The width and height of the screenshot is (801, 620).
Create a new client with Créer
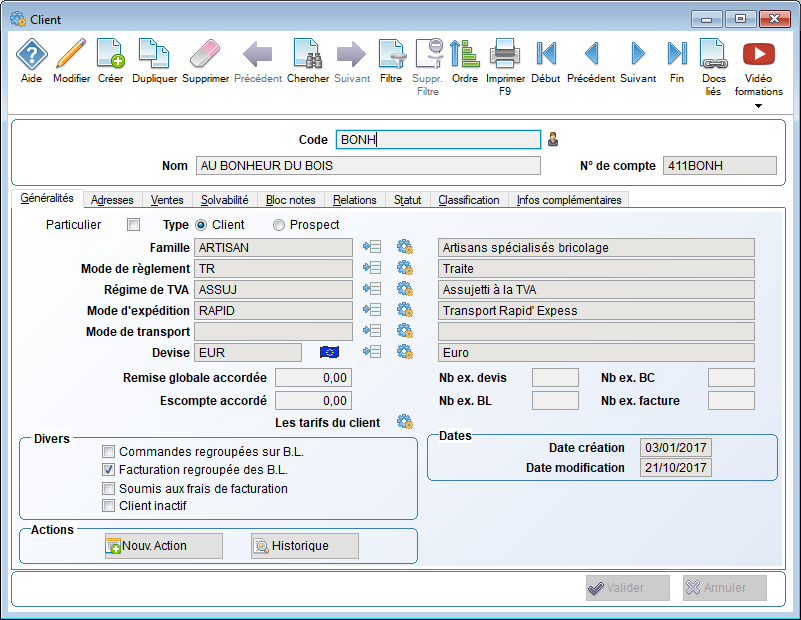tap(110, 54)
